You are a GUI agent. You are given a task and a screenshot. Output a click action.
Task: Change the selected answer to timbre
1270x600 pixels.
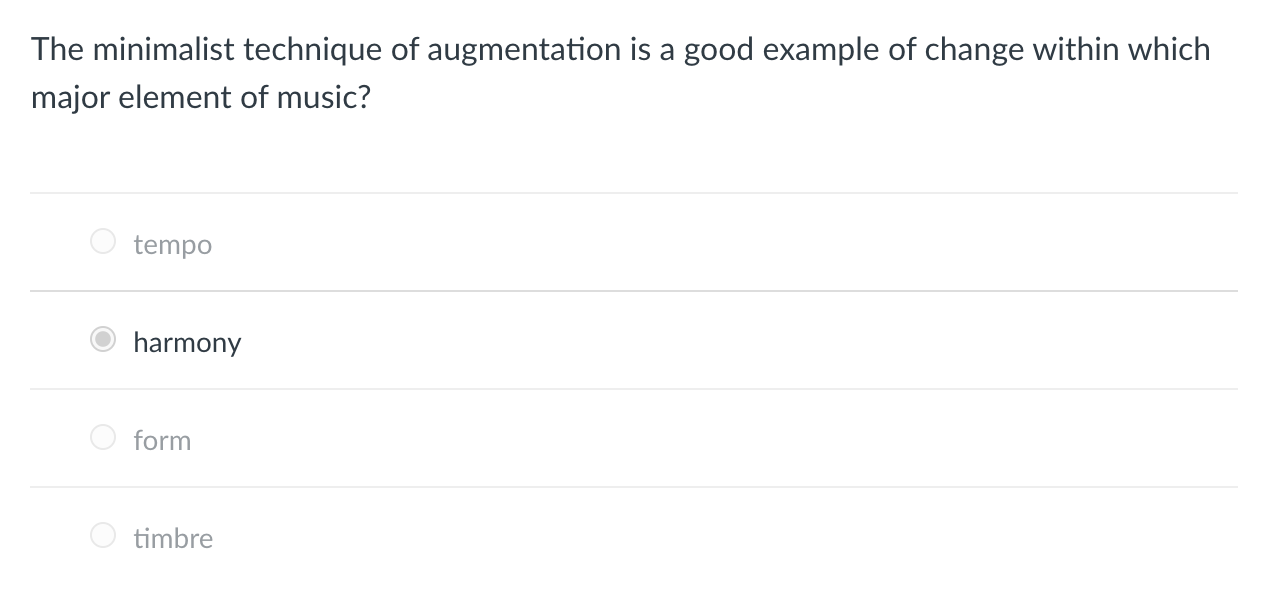102,535
